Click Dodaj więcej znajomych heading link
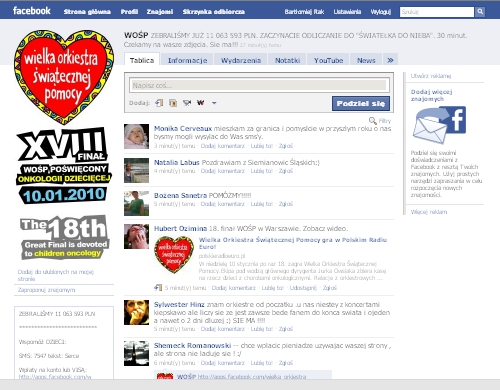Screen dimensions: 500x390 point(431,95)
